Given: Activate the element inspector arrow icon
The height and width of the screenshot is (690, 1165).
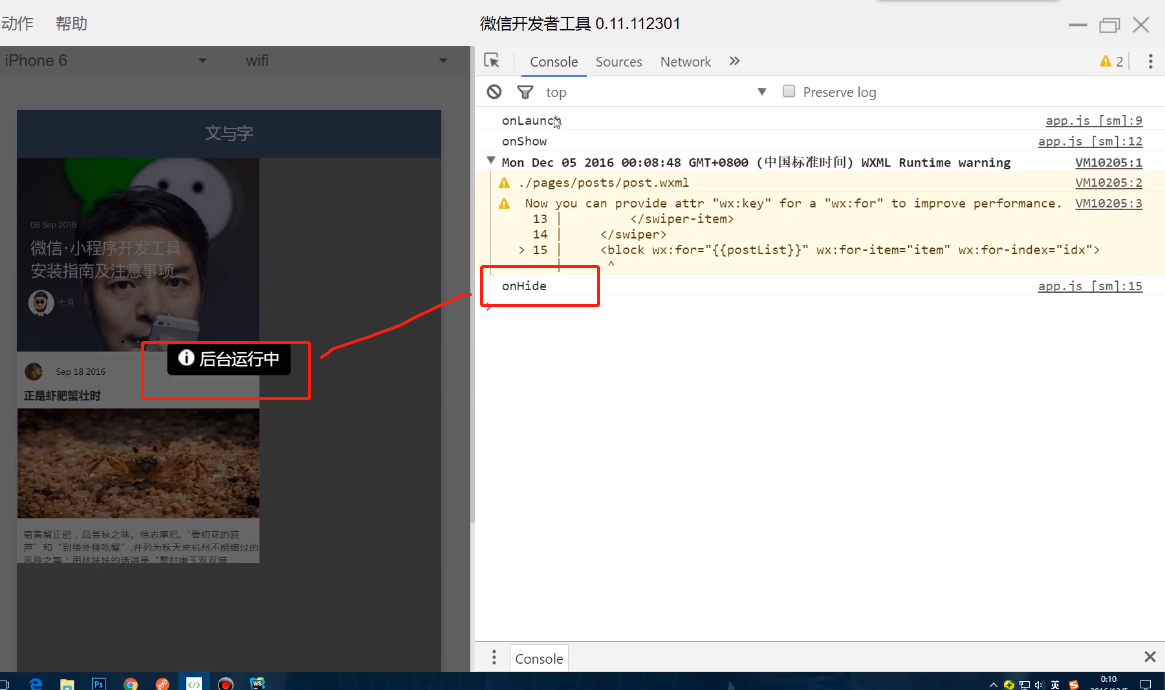Looking at the screenshot, I should tap(492, 61).
